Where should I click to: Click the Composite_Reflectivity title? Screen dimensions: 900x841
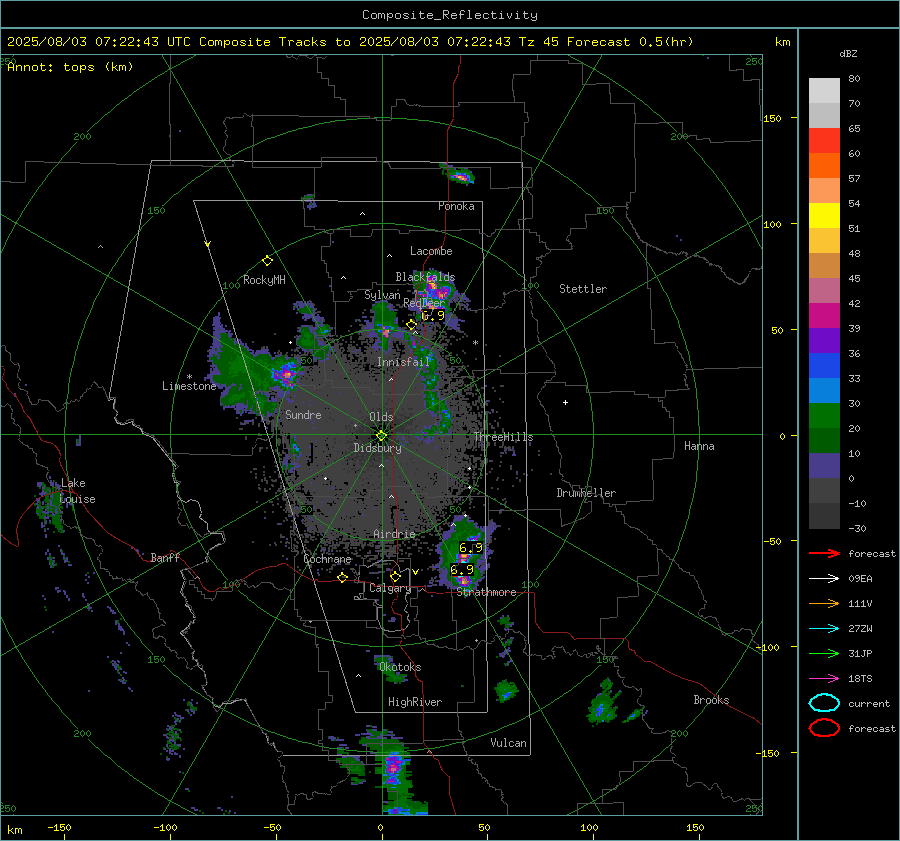click(450, 15)
